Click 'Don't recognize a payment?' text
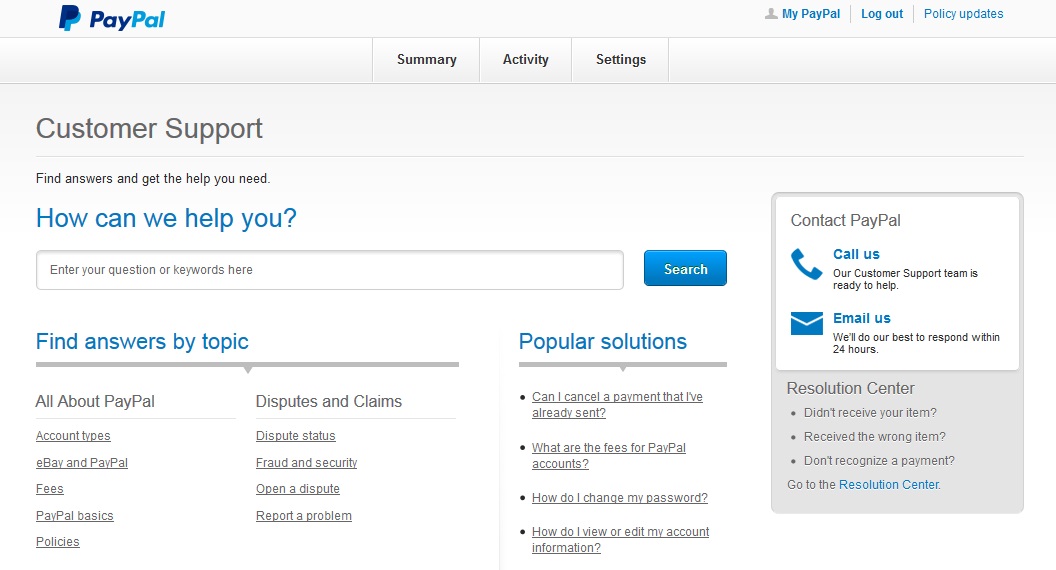1056x570 pixels. click(879, 461)
